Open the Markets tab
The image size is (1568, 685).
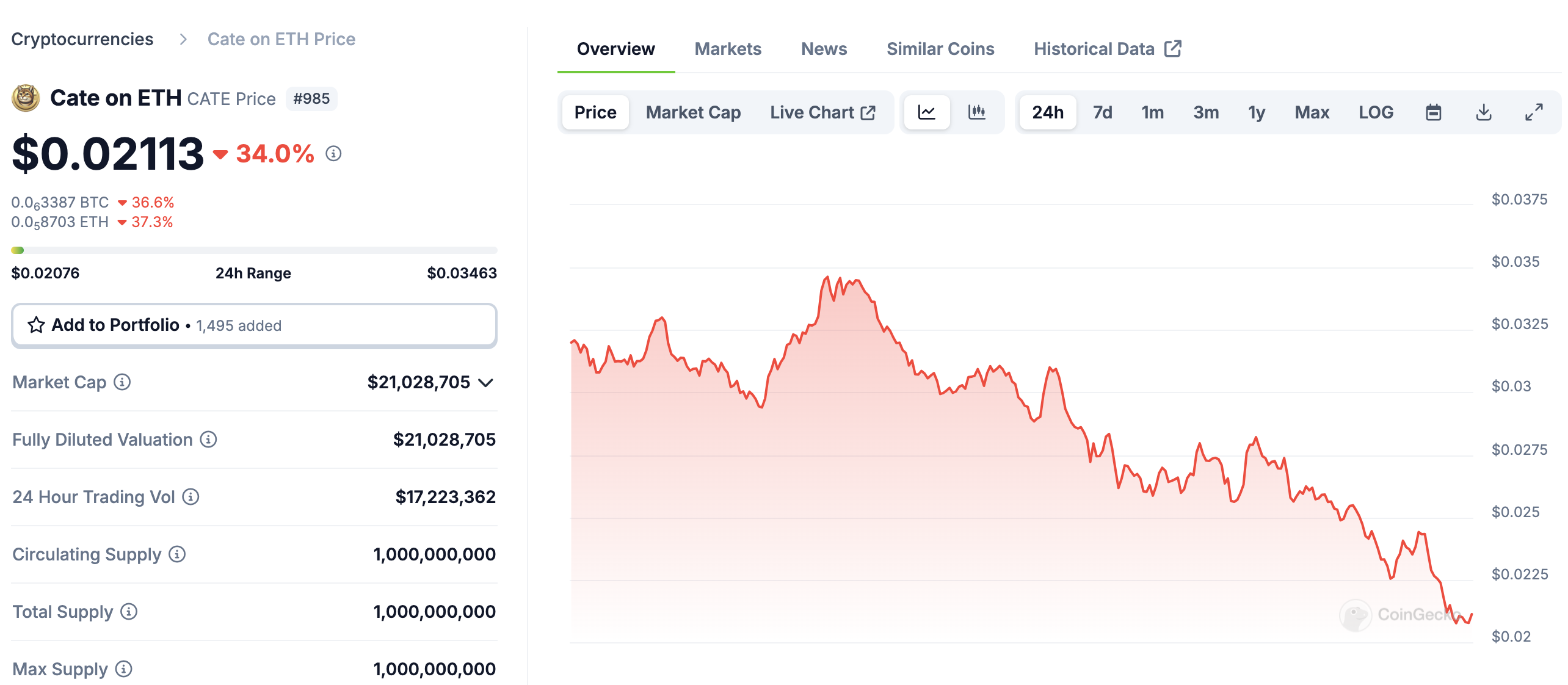[728, 49]
